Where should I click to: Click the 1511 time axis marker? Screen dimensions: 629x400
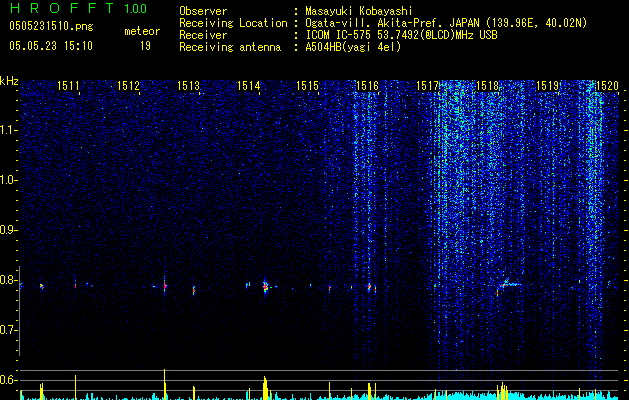(68, 86)
